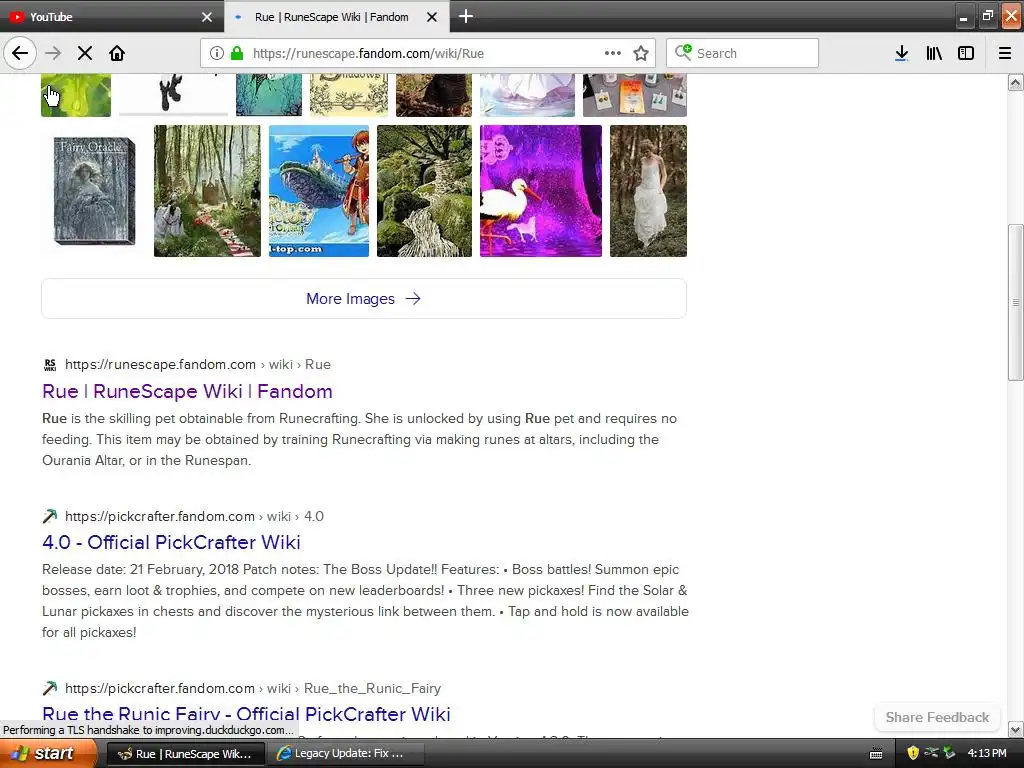The width and height of the screenshot is (1024, 768).
Task: Click the Share Feedback button
Action: coord(936,717)
